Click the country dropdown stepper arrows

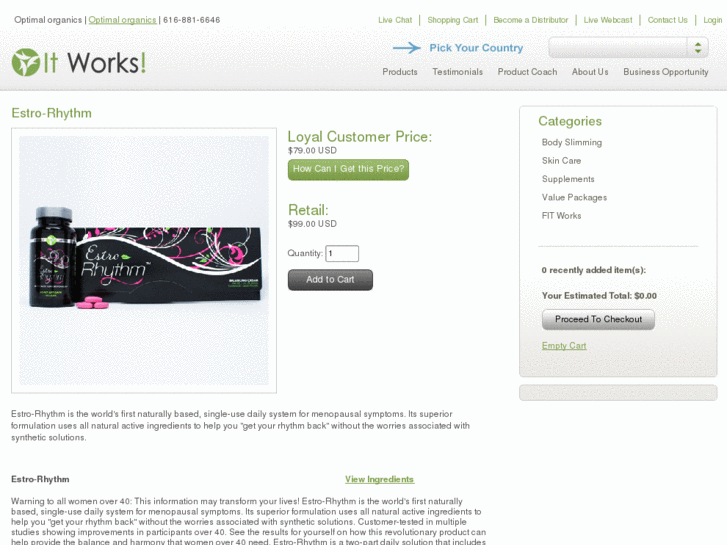(698, 47)
